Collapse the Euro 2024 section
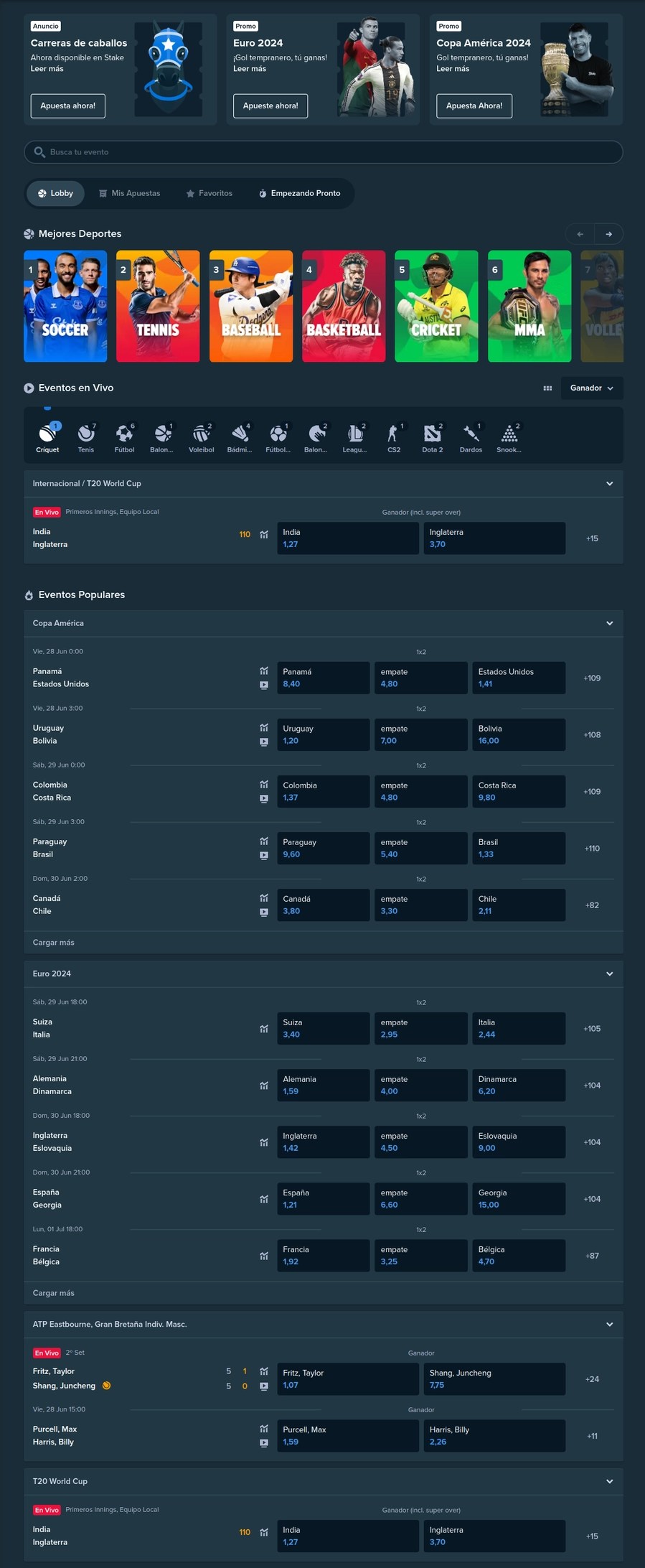 [x=609, y=974]
